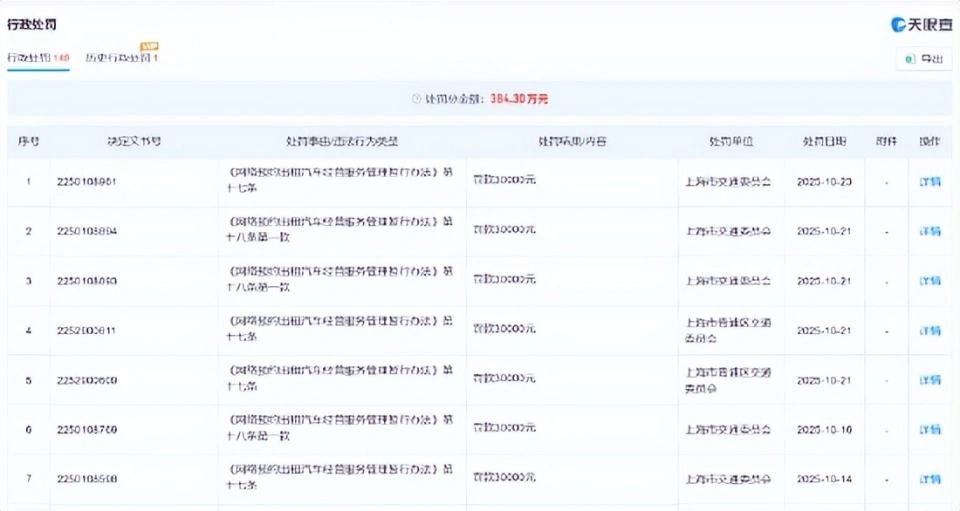Click the 决定文书号 column header
960x511 pixels.
coord(135,141)
